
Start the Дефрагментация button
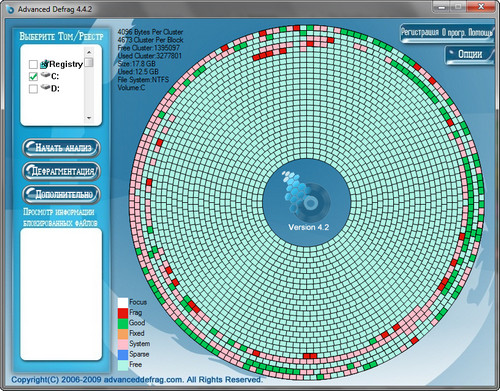point(61,171)
